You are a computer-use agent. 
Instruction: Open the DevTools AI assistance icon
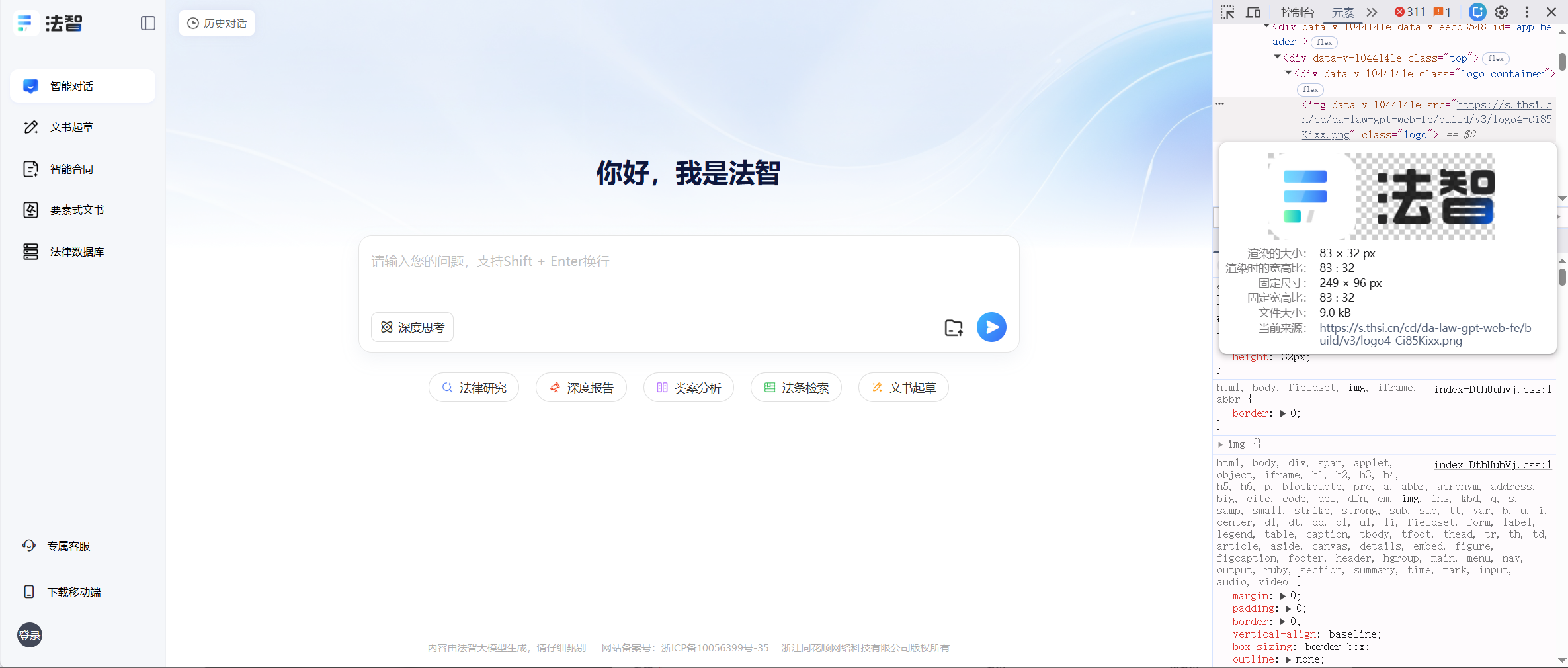point(1477,12)
